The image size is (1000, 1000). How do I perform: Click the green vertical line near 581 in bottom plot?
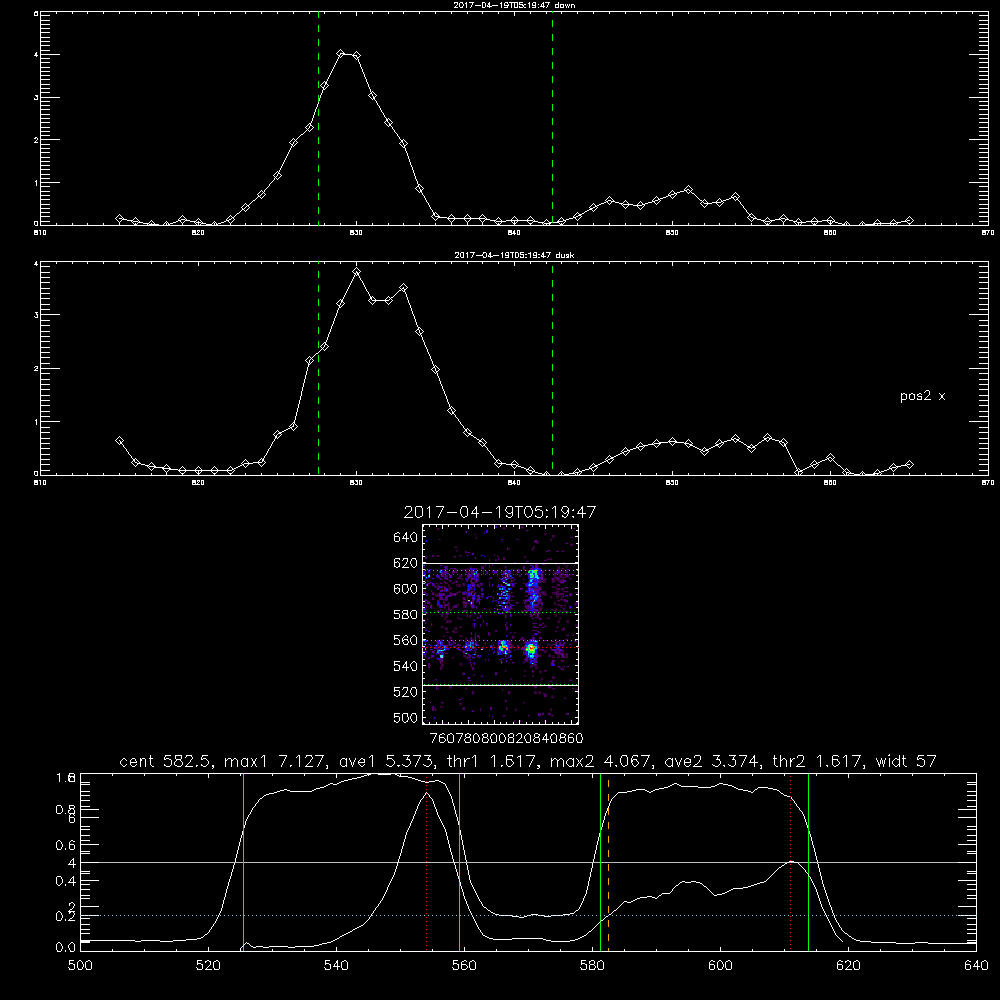click(600, 862)
